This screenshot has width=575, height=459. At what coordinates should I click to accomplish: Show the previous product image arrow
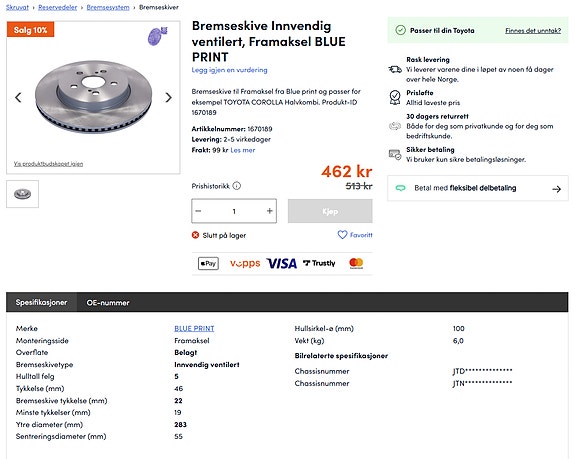[x=18, y=98]
